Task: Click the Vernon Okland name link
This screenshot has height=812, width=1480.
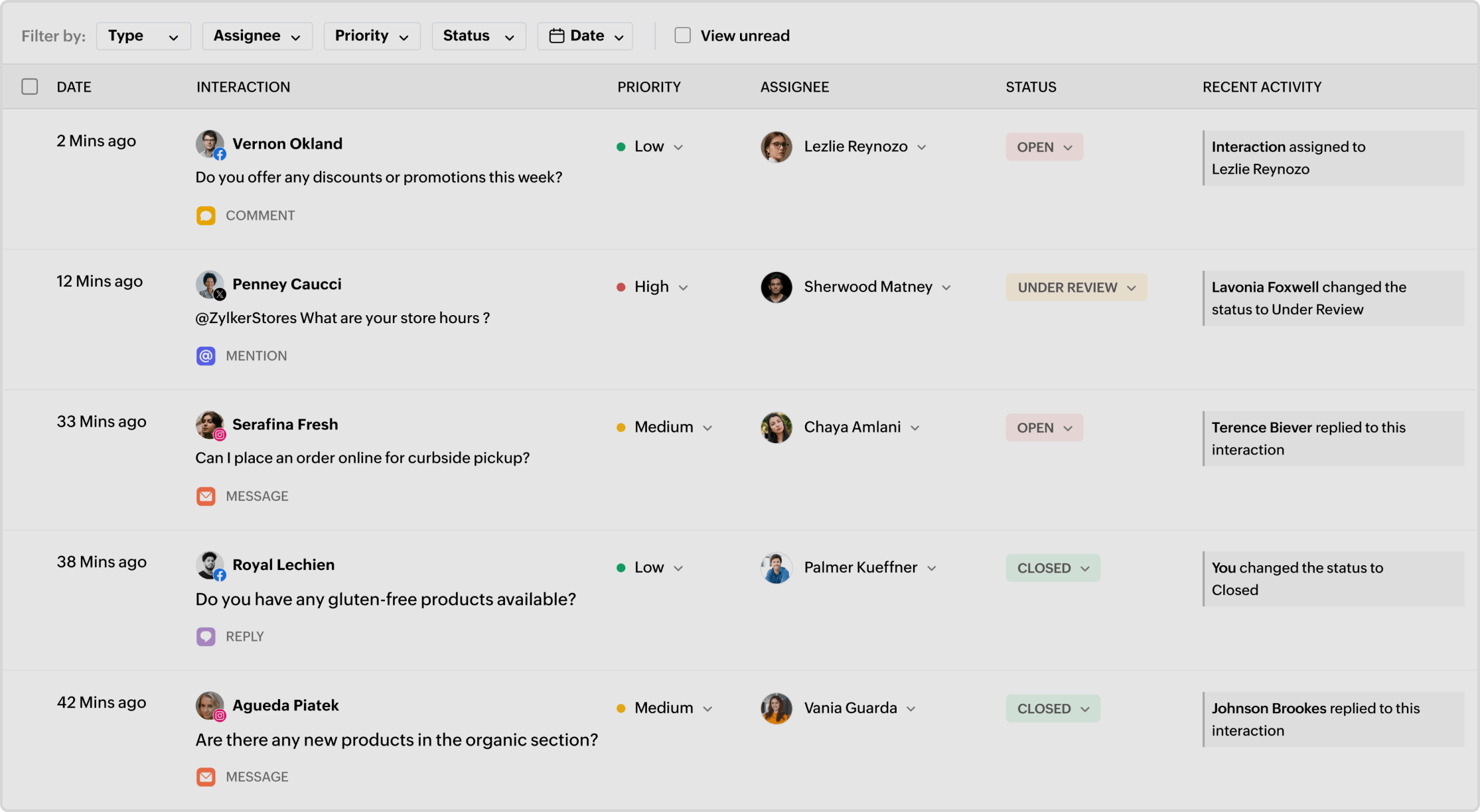Action: (x=287, y=143)
